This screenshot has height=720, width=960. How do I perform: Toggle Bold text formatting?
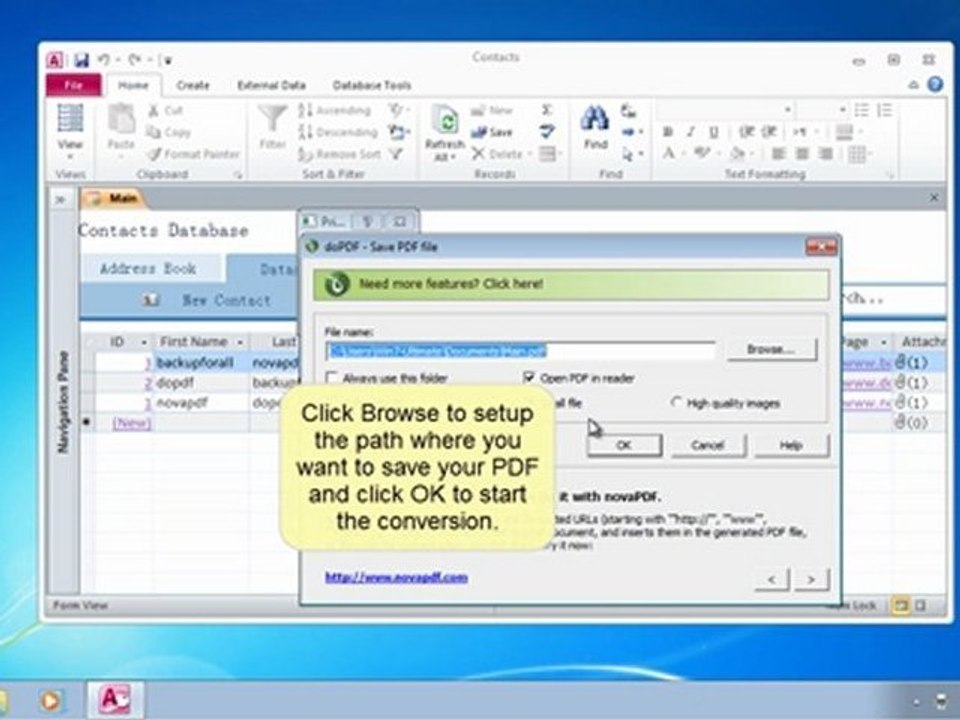668,132
